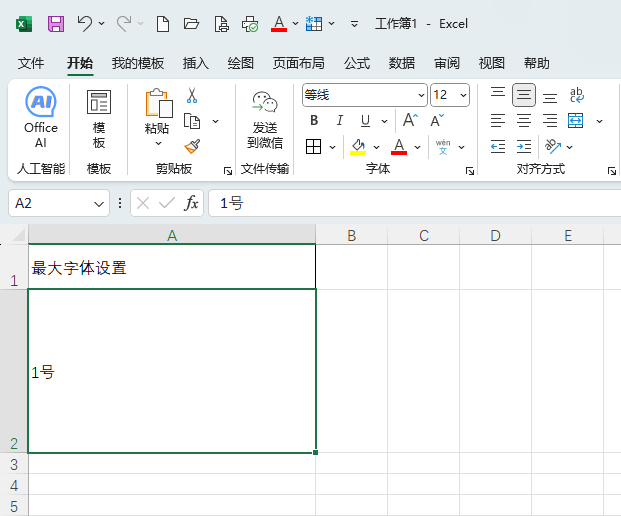Toggle Bold formatting
The image size is (621, 516).
314,120
